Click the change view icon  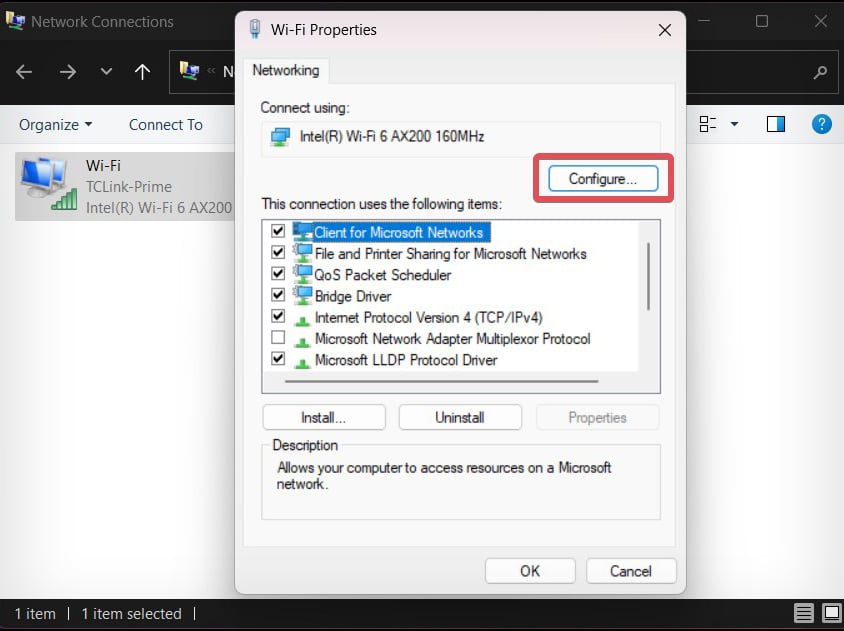point(707,124)
